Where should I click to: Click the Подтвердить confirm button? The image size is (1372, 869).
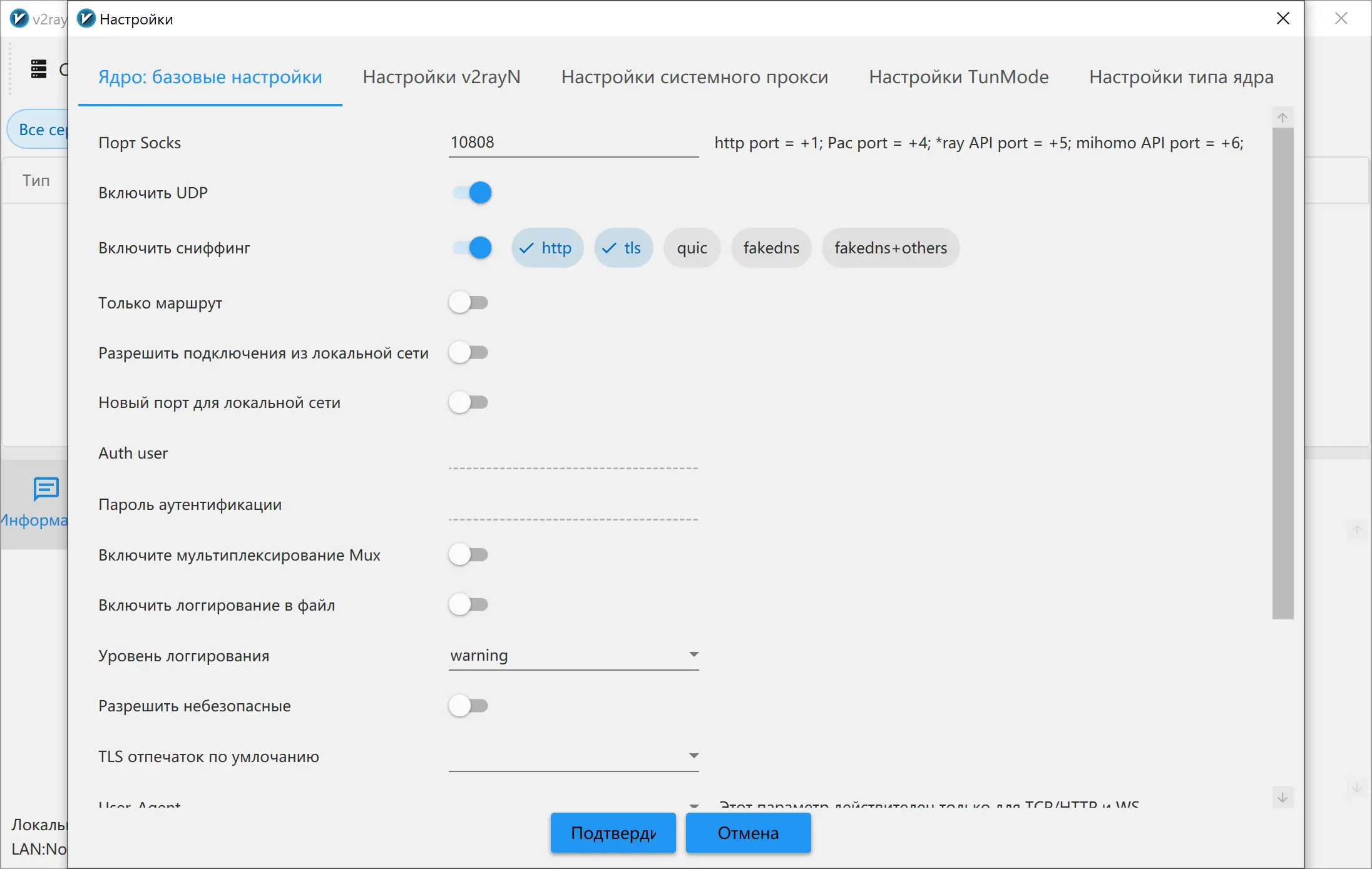[x=613, y=833]
